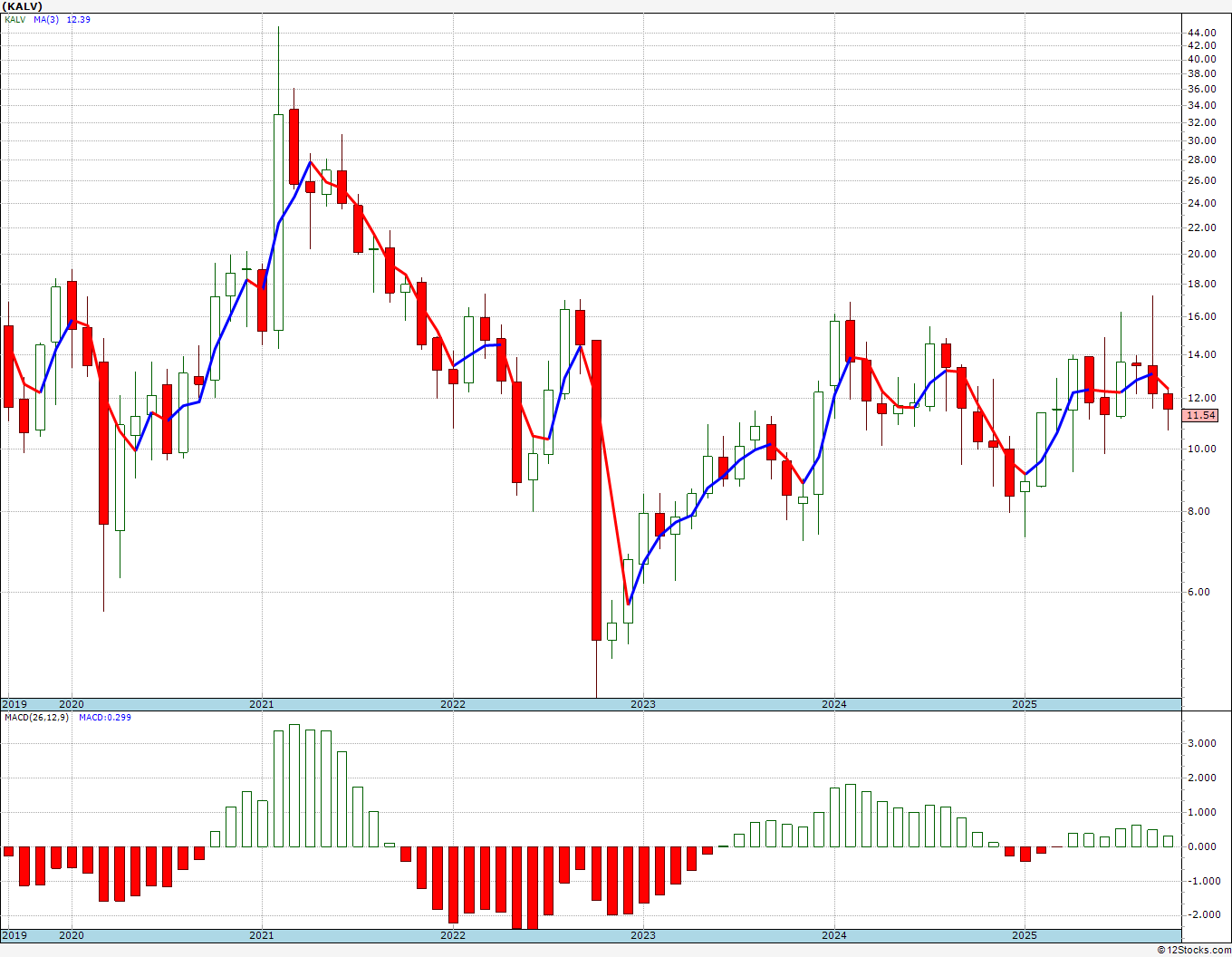Select the 36.00 price axis label

coord(1201,89)
